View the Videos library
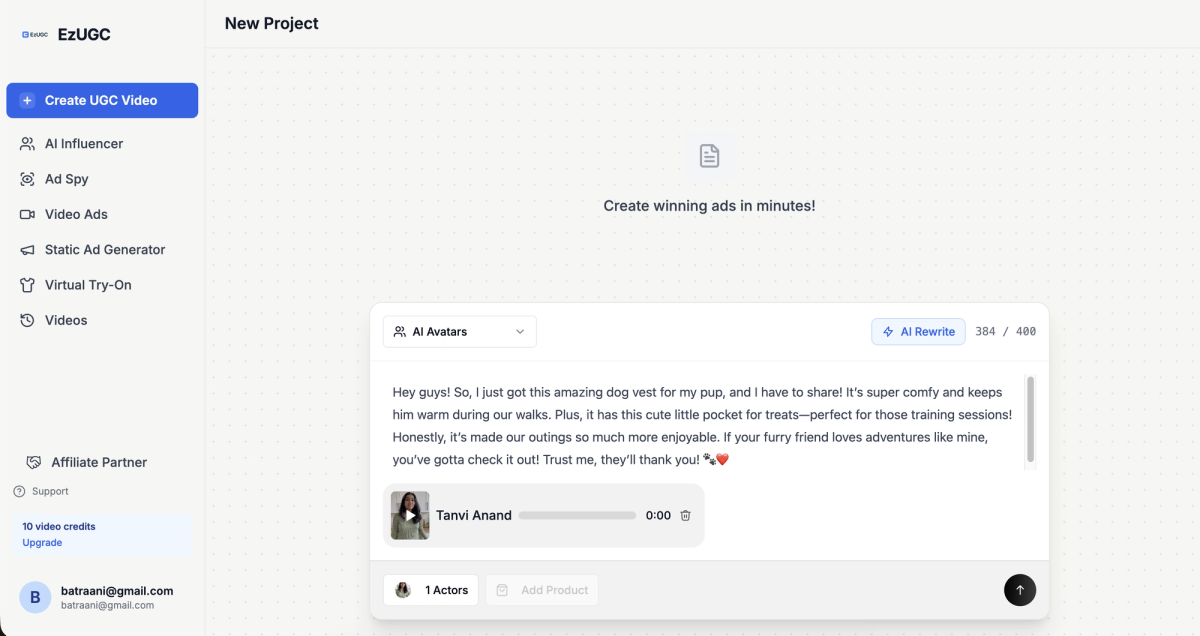 point(67,320)
